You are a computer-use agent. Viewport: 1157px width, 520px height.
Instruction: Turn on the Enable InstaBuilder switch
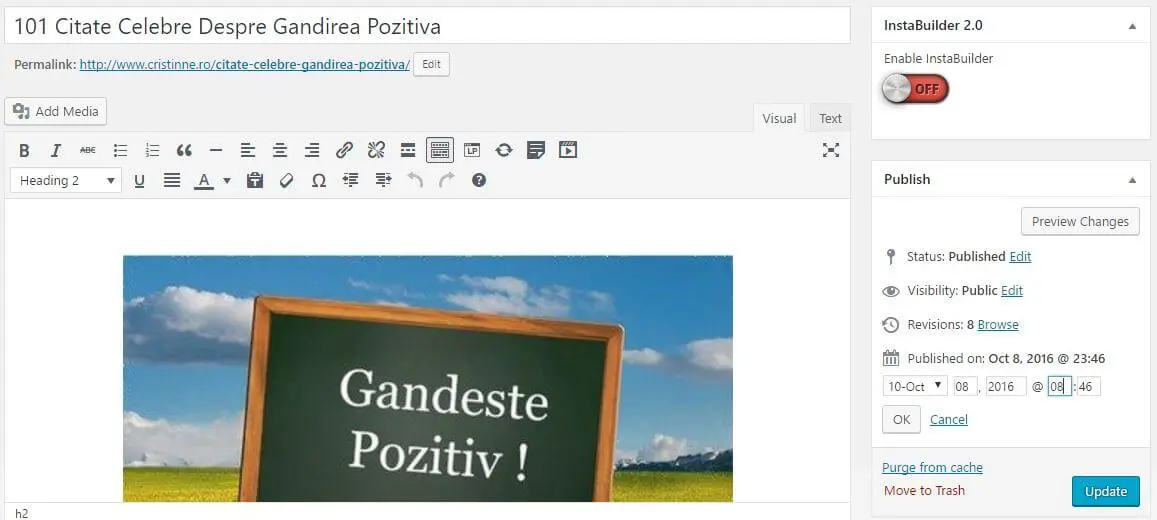[x=915, y=89]
